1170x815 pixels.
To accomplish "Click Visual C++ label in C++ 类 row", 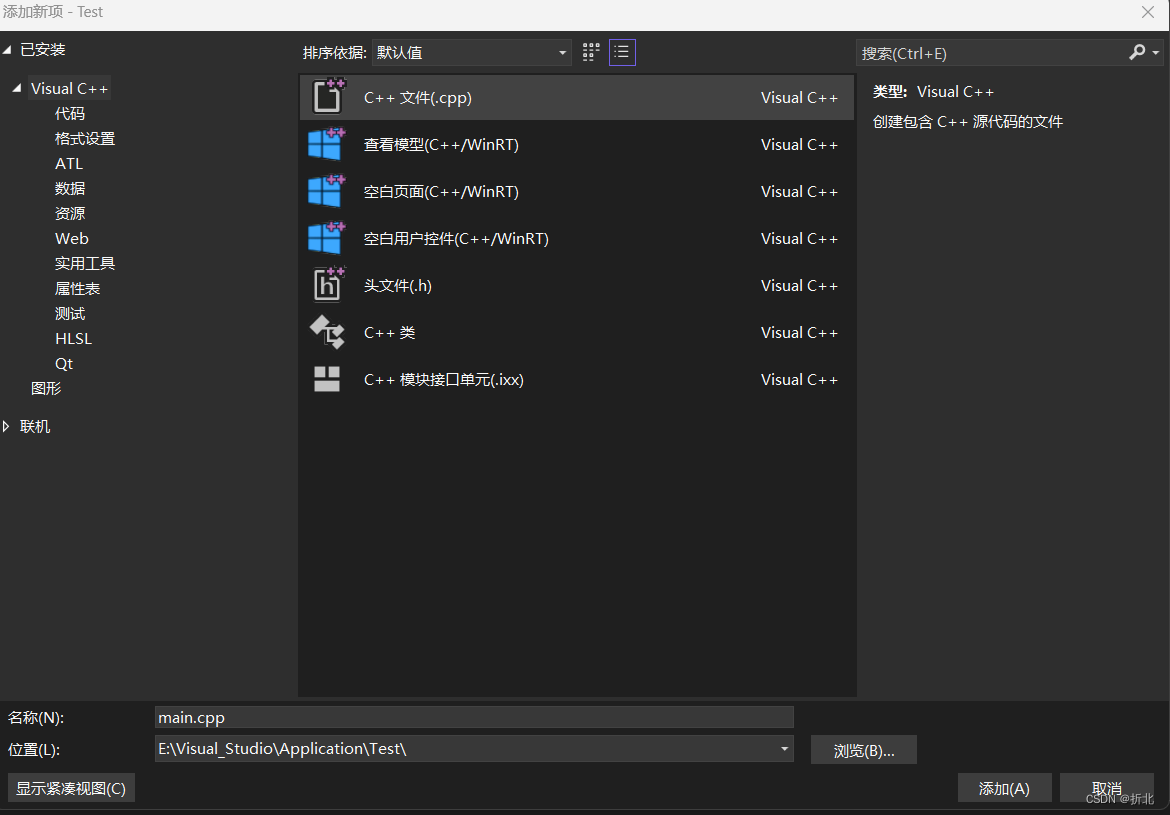I will pos(799,333).
